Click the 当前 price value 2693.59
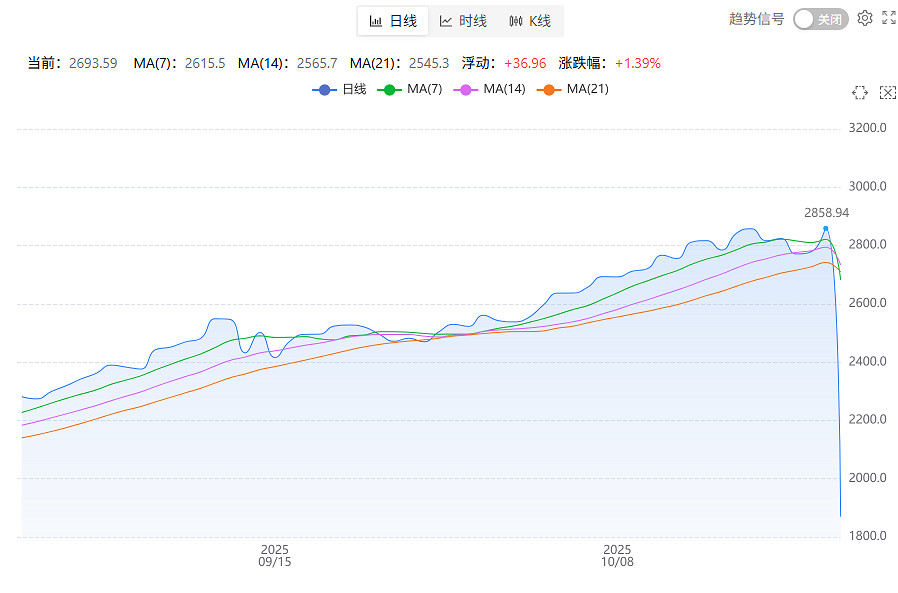Viewport: 898px width, 593px height. (x=93, y=63)
